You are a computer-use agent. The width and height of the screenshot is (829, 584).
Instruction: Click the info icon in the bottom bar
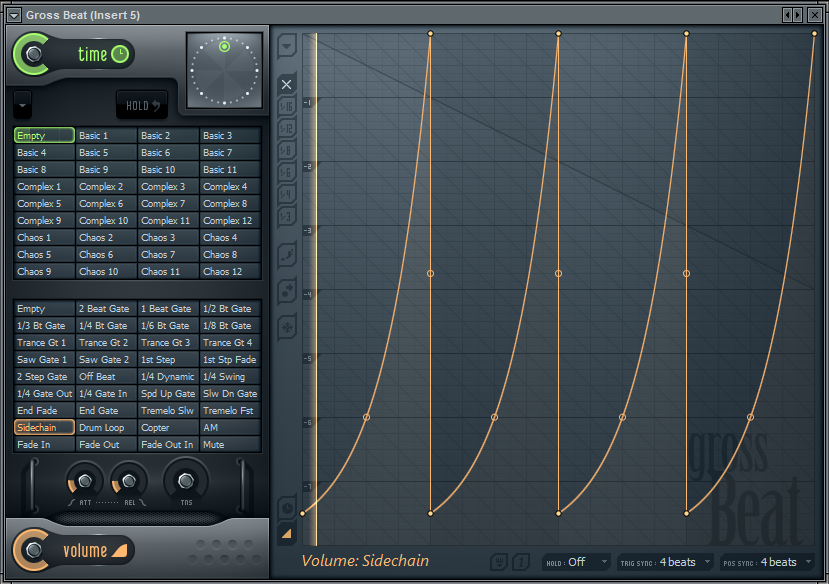pos(521,562)
